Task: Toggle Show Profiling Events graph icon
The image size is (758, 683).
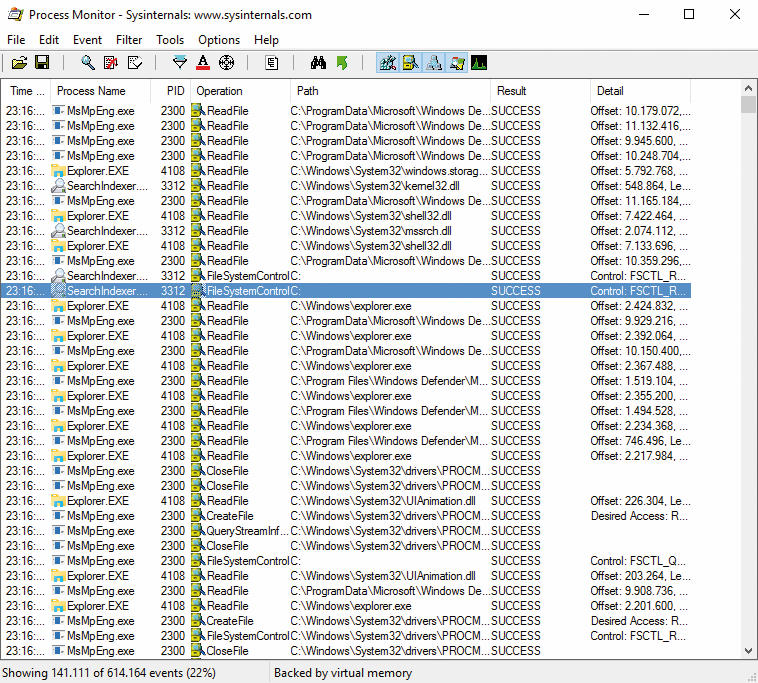Action: click(479, 63)
